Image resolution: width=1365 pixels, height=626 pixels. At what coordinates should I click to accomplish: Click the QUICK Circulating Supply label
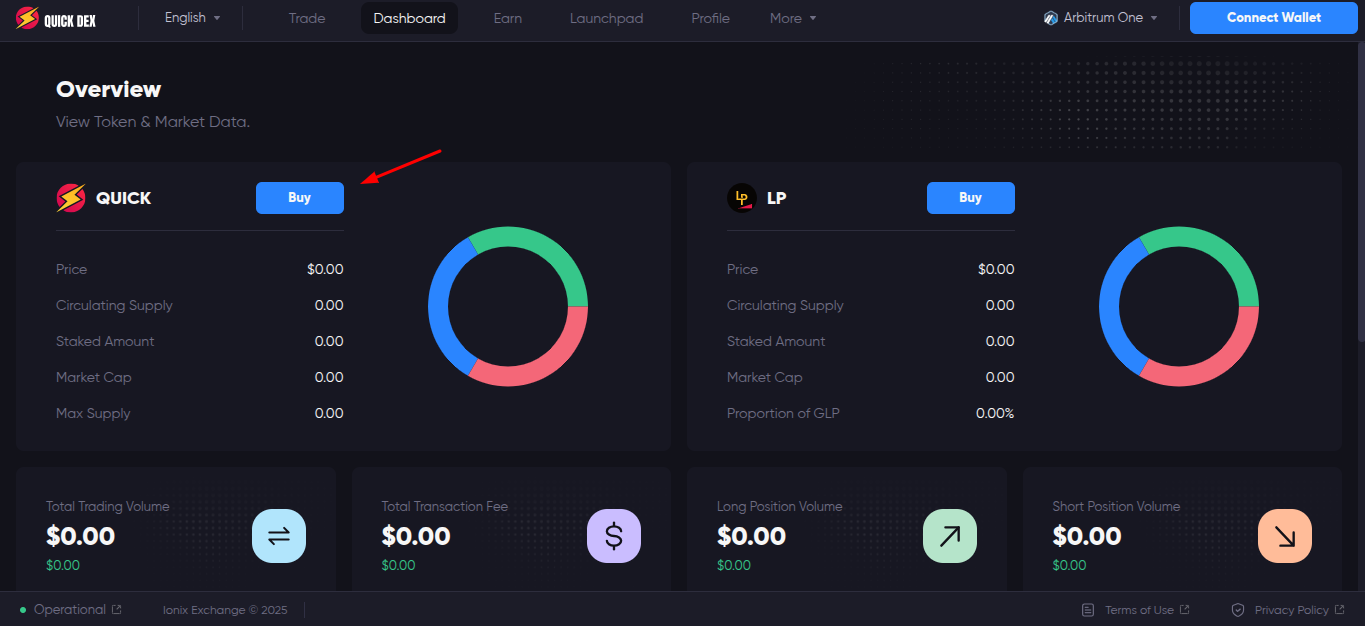[x=114, y=305]
